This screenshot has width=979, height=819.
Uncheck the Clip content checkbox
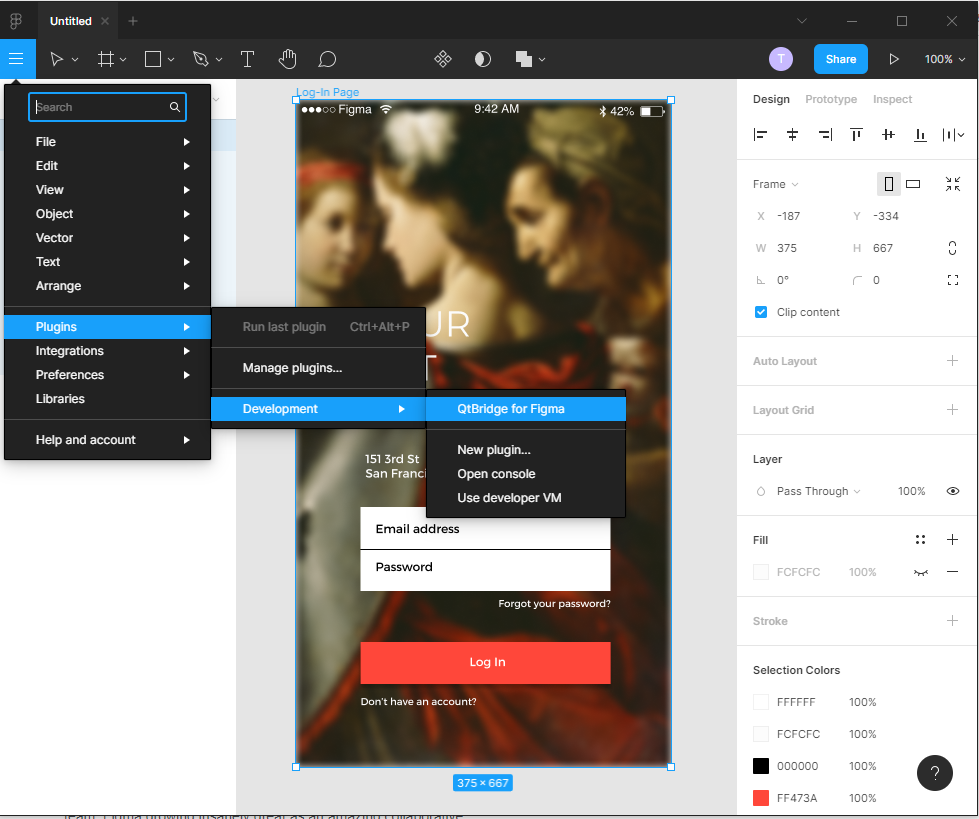point(761,312)
